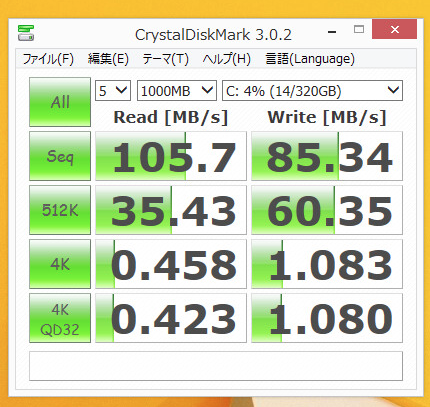The image size is (430, 407).
Task: Minimize the CrystalDiskMark window
Action: click(332, 30)
